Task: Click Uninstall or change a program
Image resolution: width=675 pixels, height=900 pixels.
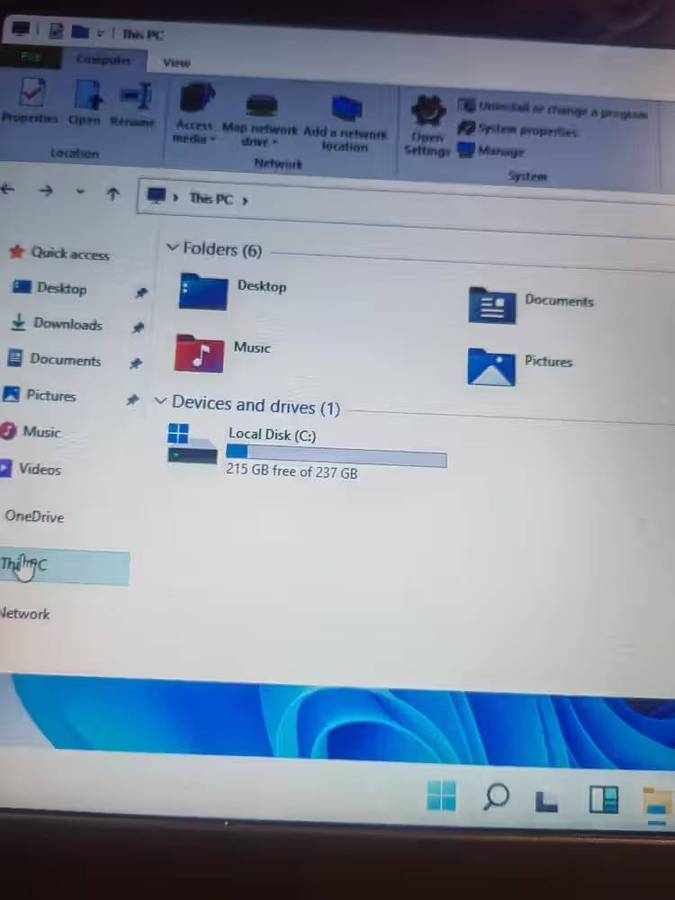Action: click(x=553, y=108)
